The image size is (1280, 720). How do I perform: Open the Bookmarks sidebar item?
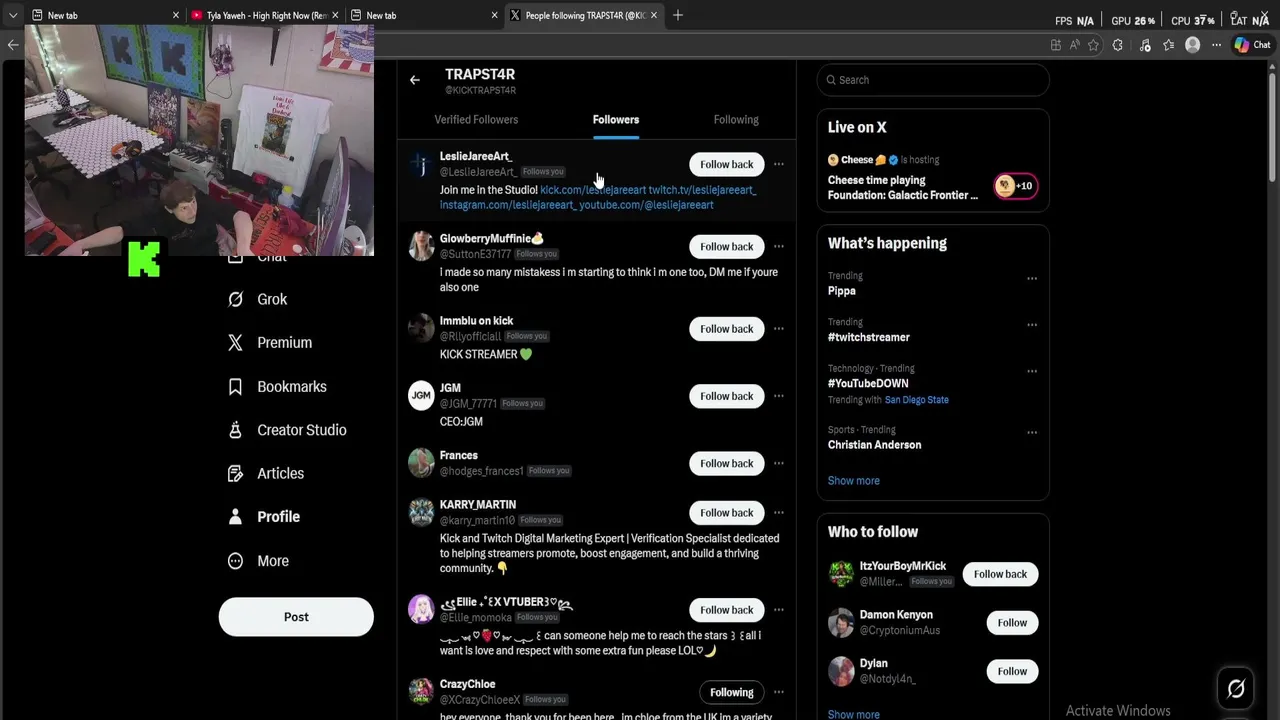pyautogui.click(x=277, y=386)
